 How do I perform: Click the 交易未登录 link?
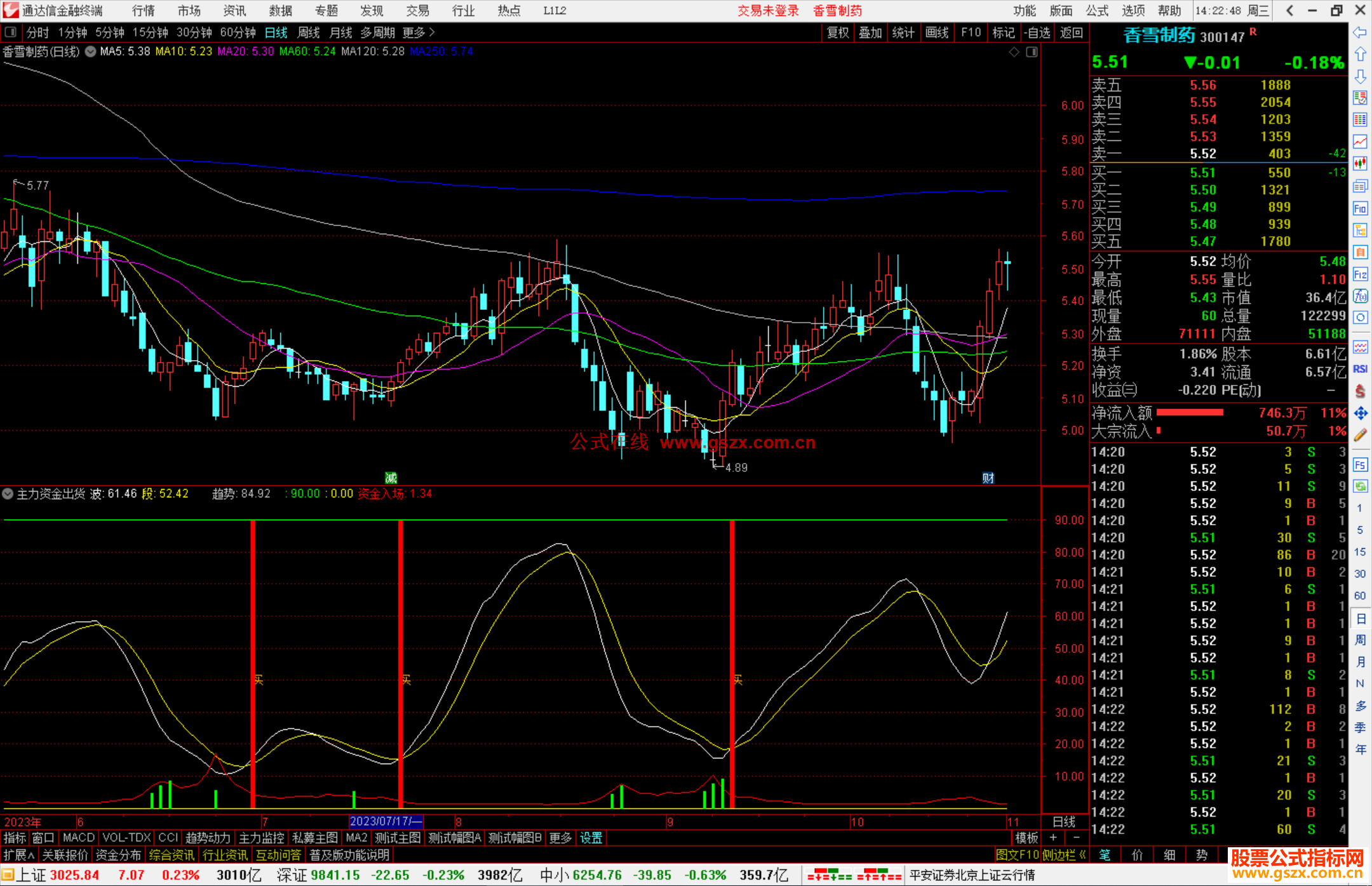pyautogui.click(x=767, y=11)
